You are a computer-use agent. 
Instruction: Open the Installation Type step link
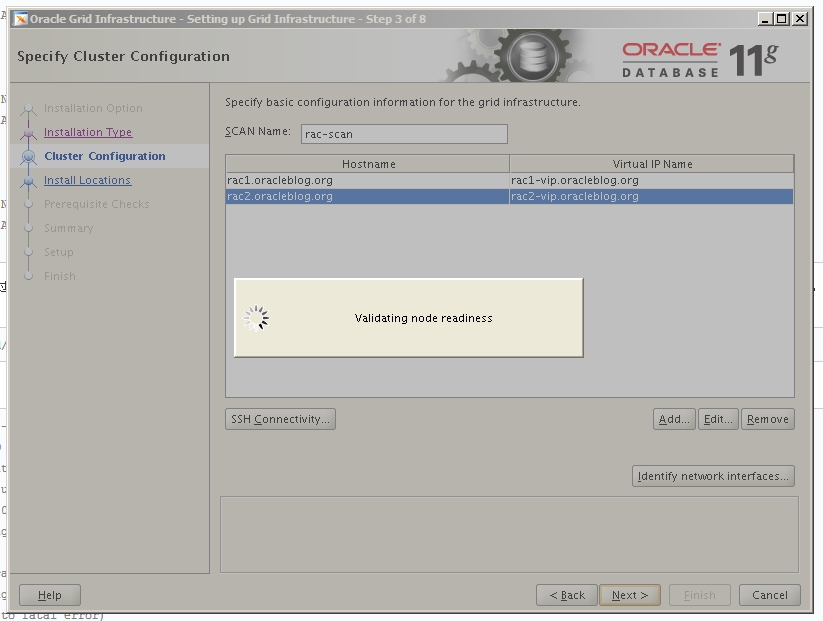(88, 132)
